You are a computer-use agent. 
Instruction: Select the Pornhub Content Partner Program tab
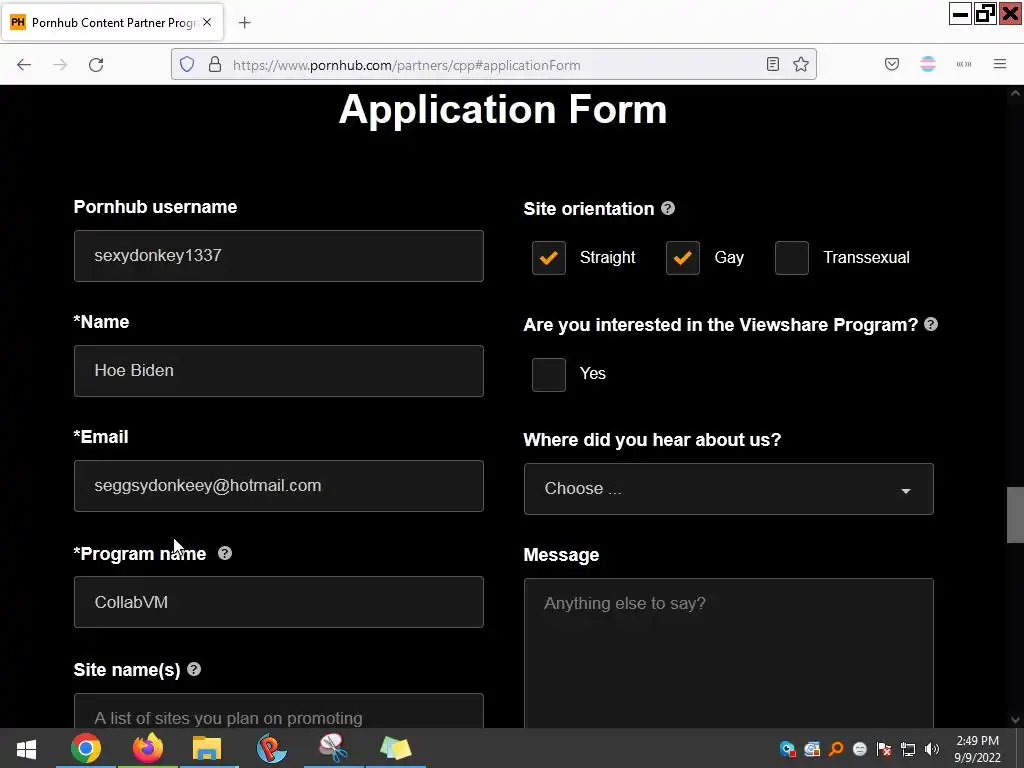tap(113, 23)
